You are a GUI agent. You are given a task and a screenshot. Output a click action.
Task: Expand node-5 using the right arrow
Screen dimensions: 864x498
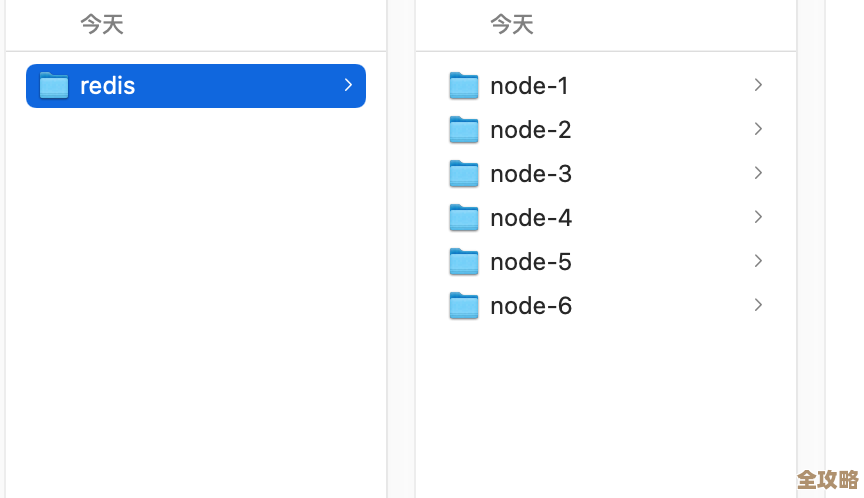[x=758, y=261]
